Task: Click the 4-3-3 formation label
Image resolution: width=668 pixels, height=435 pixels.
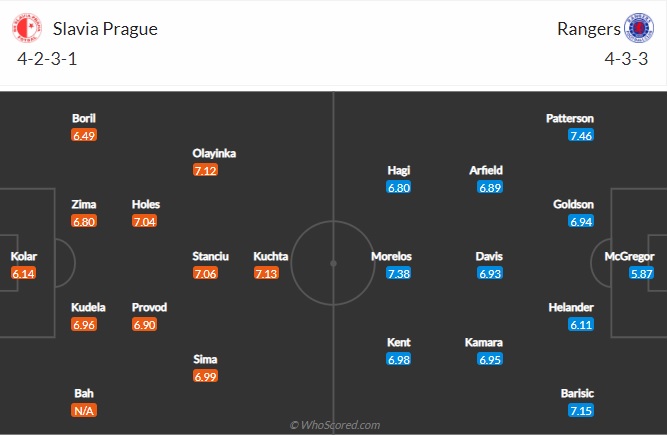Action: click(626, 59)
